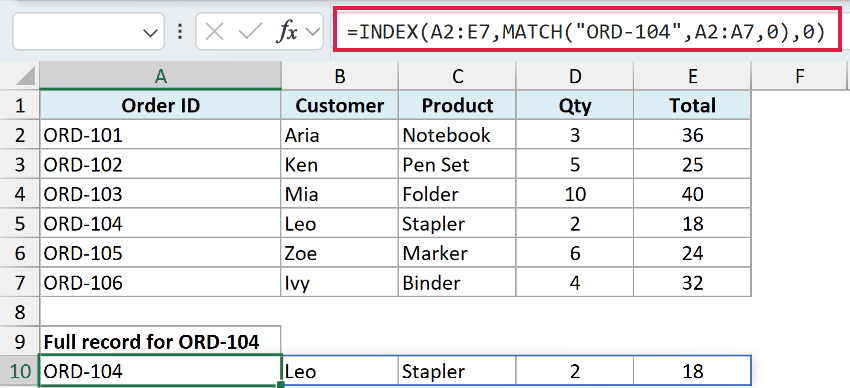The image size is (850, 388).
Task: Select cell containing ORD-102
Action: point(160,164)
